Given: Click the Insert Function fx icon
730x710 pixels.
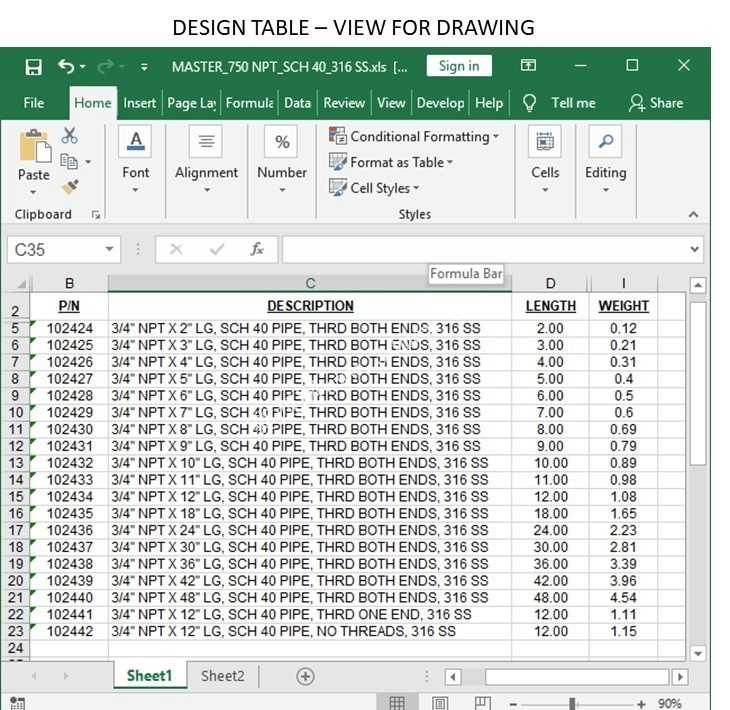Looking at the screenshot, I should point(257,249).
